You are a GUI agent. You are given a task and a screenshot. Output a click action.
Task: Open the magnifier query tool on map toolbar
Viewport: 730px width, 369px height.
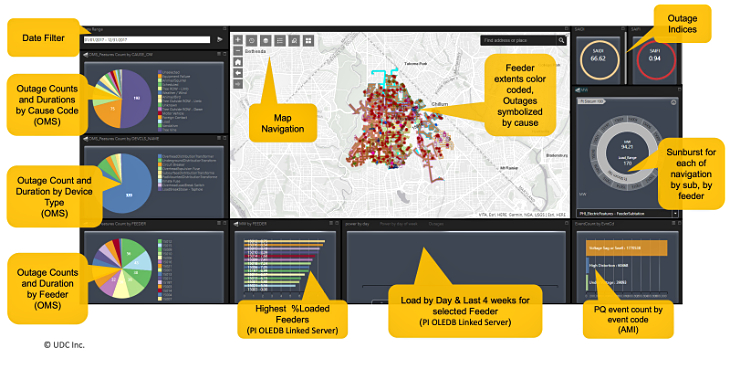pyautogui.click(x=294, y=40)
